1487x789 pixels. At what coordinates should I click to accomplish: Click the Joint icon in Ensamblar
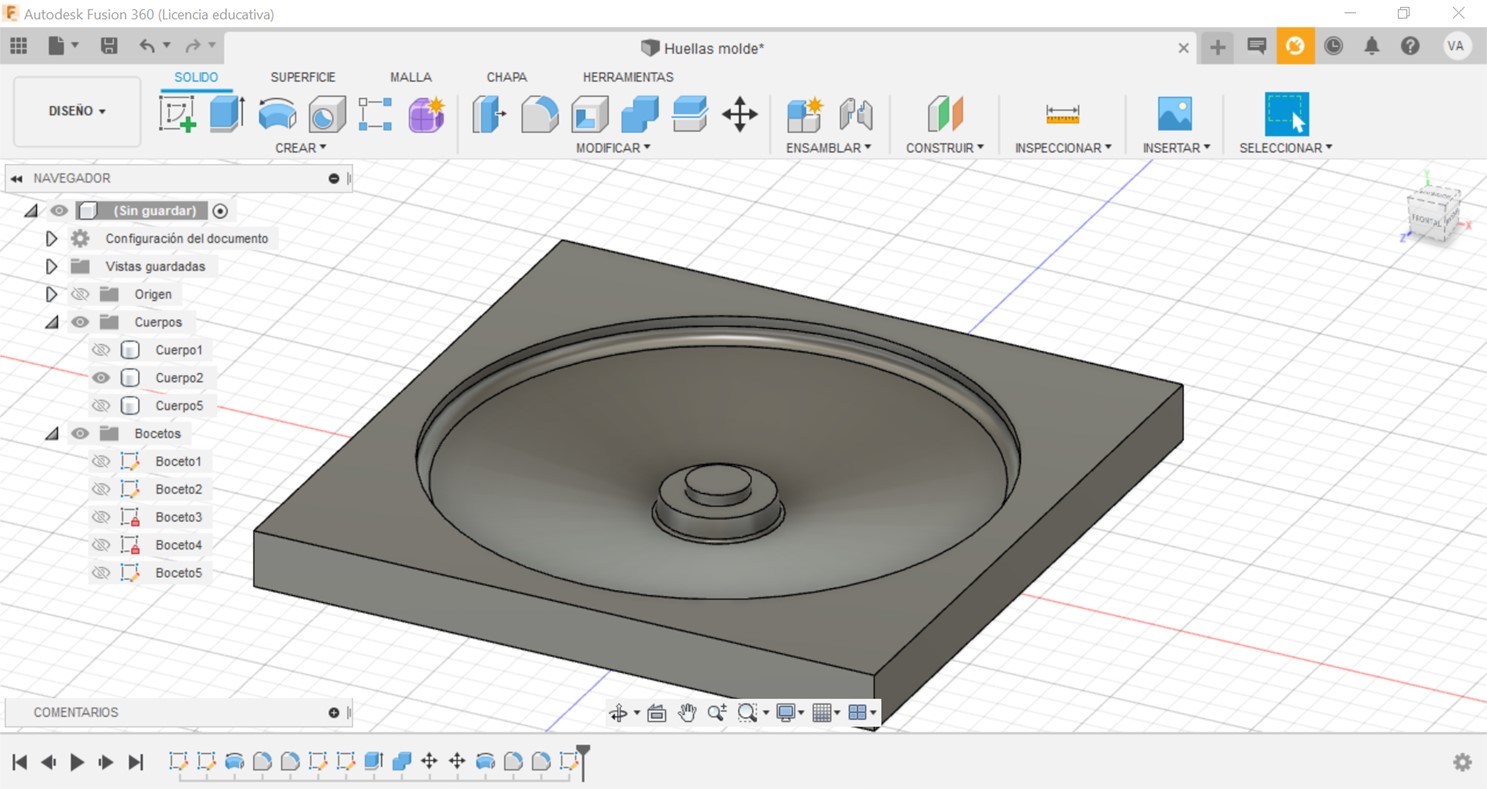pos(856,114)
